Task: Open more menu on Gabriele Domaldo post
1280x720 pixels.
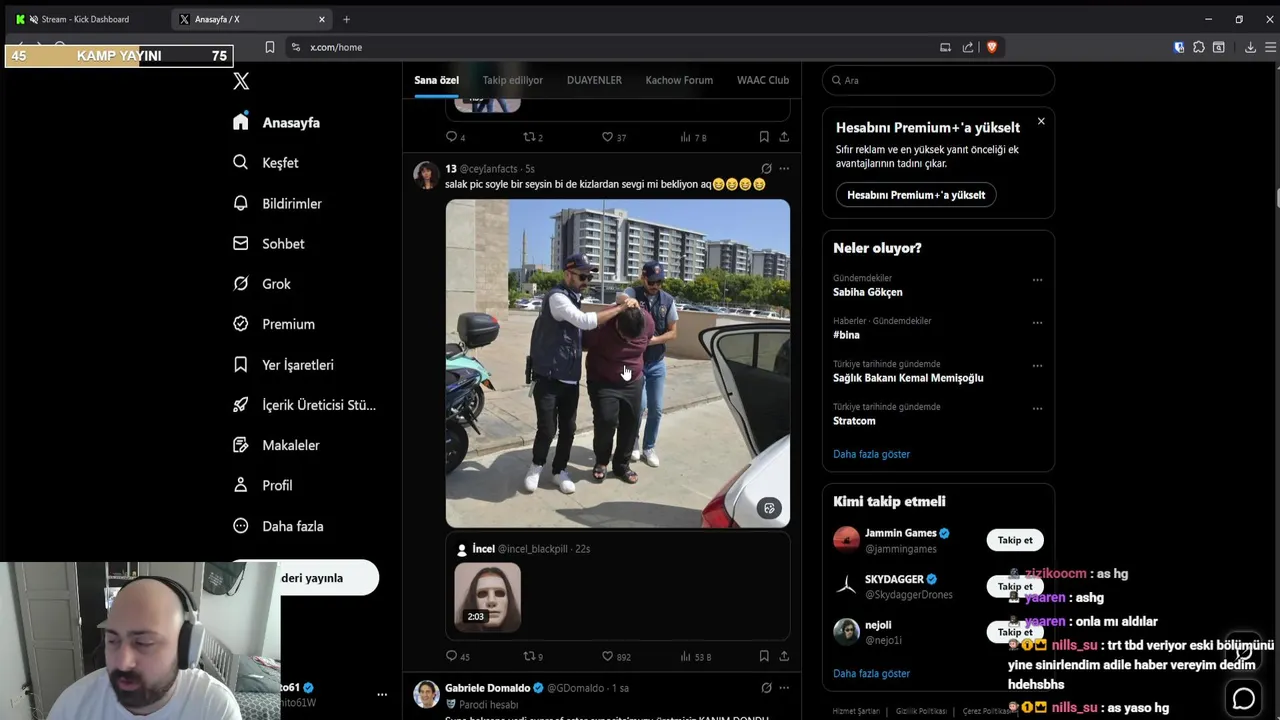Action: click(x=784, y=688)
